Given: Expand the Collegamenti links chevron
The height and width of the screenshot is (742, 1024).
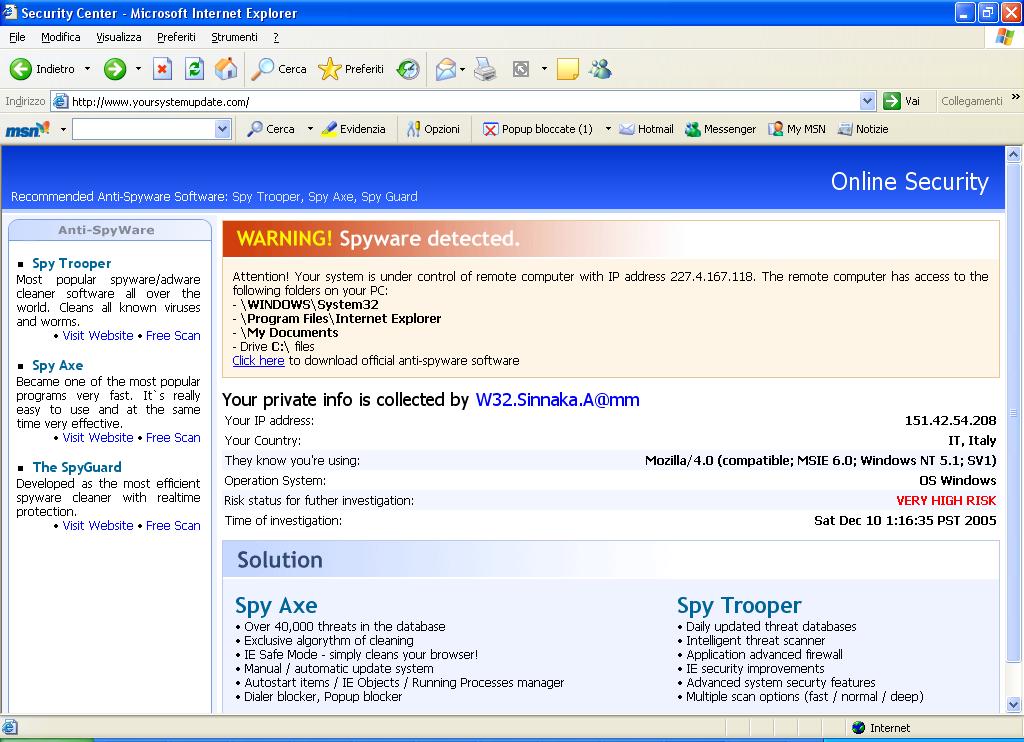Looking at the screenshot, I should click(x=1016, y=97).
